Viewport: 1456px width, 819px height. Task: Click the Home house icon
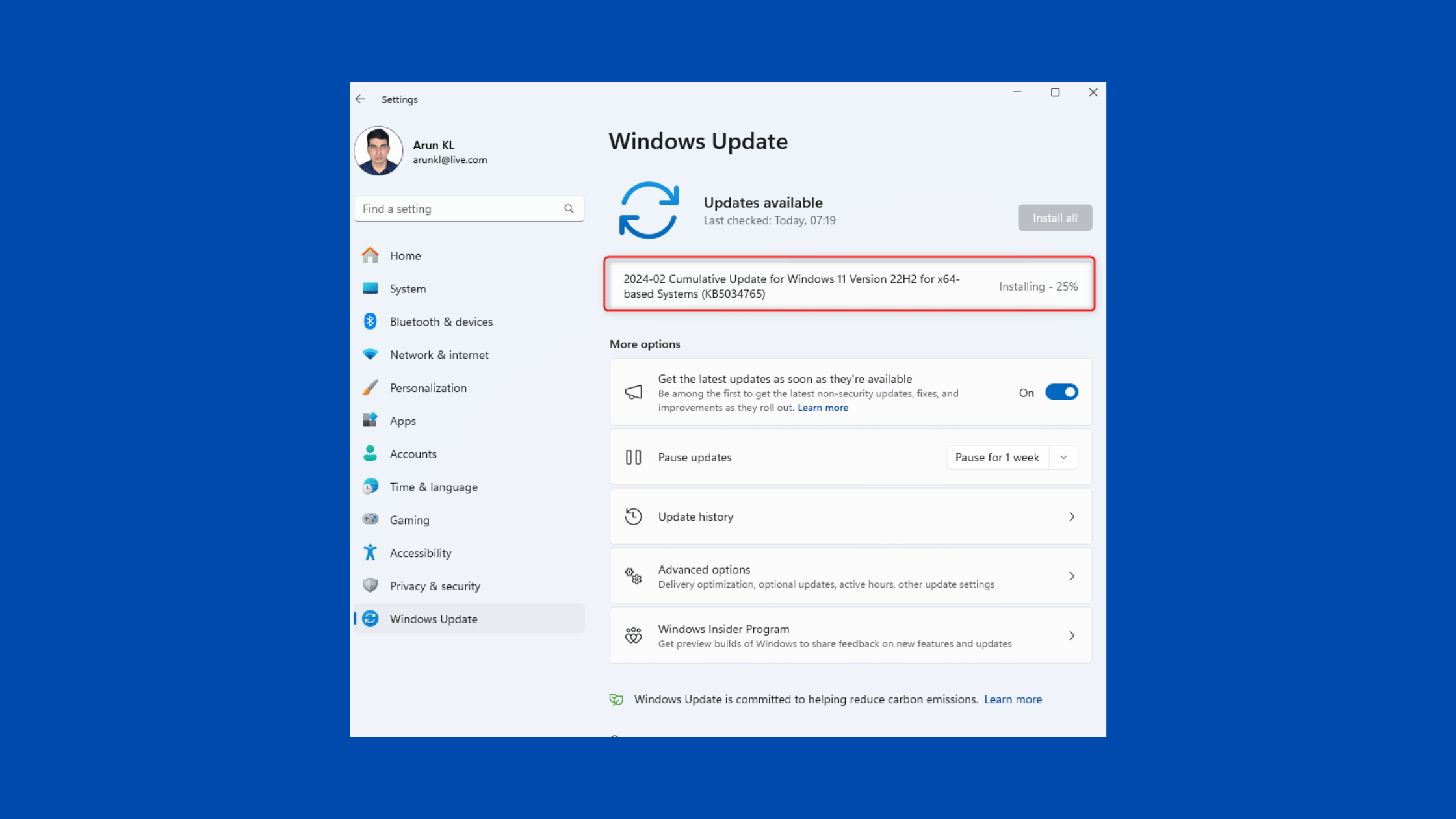[x=370, y=255]
